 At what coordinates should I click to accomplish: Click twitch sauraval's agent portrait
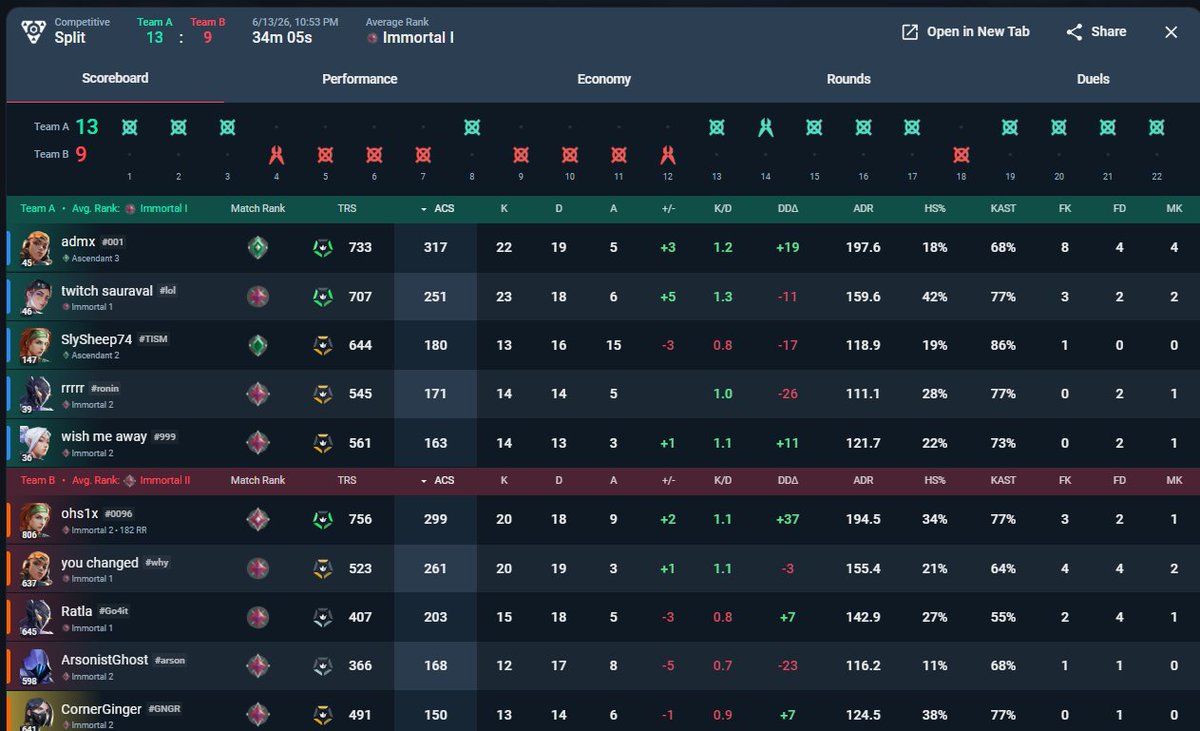coord(35,296)
